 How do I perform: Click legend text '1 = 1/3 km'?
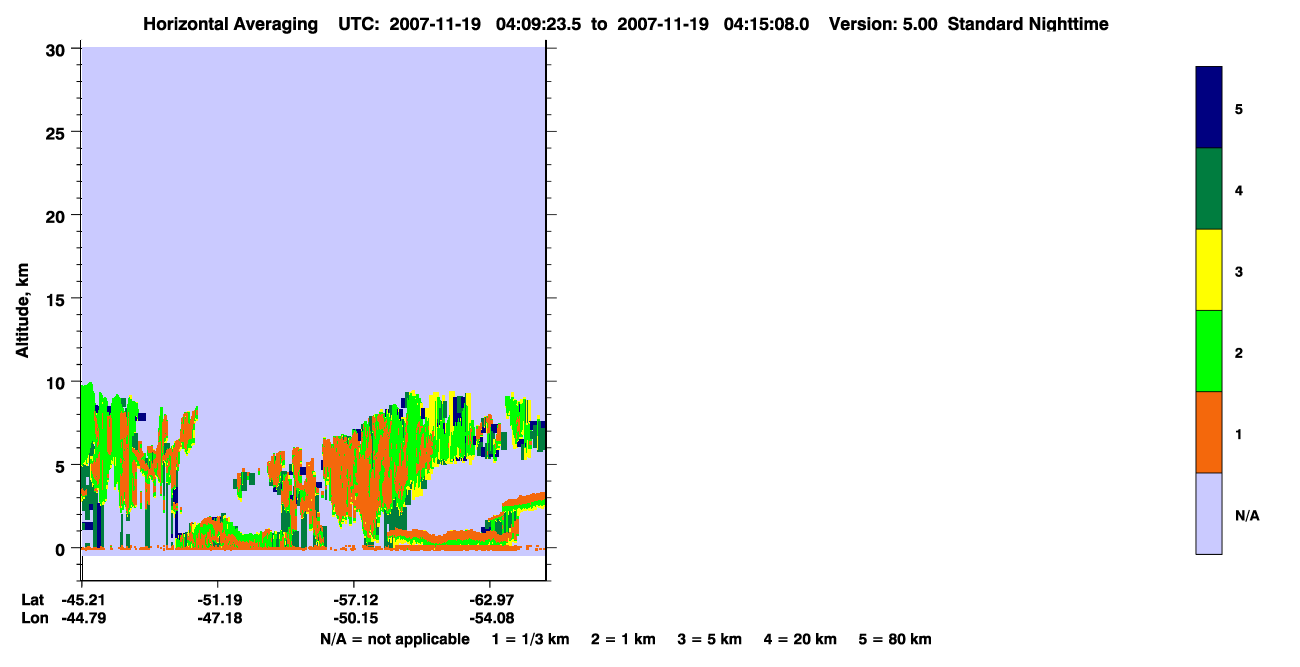530,639
